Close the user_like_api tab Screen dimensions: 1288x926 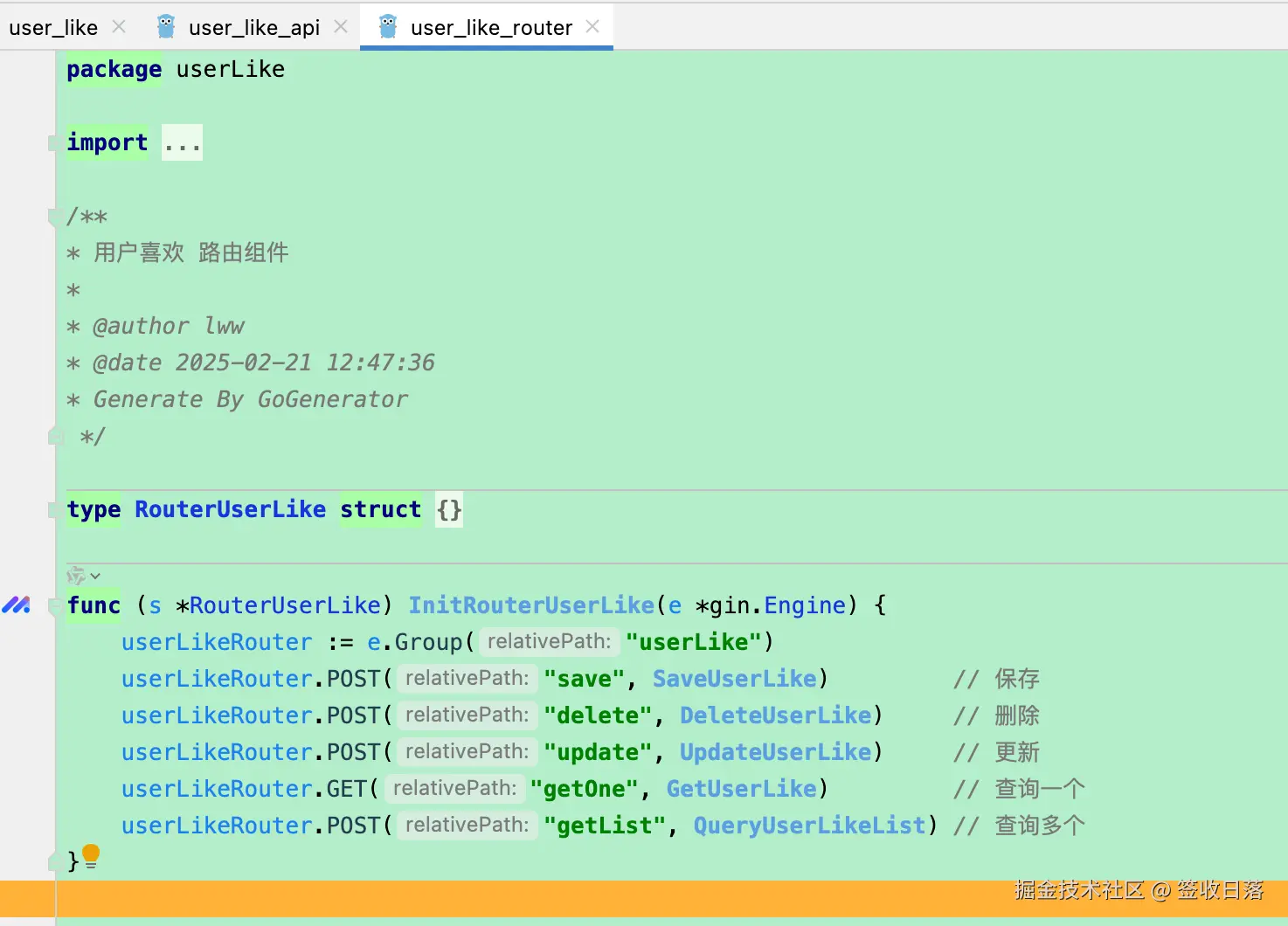coord(341,27)
